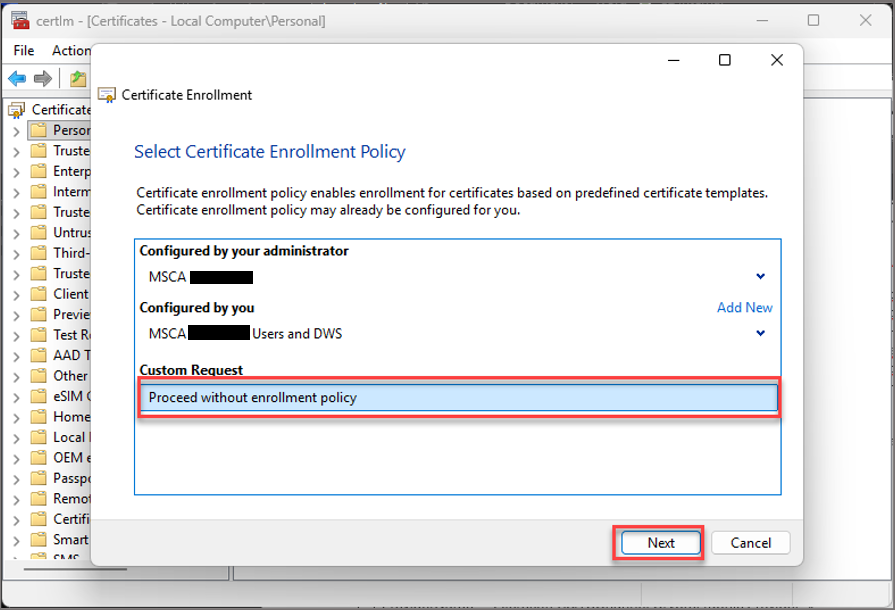Select the MSCA policy under administrator
Image resolution: width=895 pixels, height=610 pixels.
[x=458, y=277]
